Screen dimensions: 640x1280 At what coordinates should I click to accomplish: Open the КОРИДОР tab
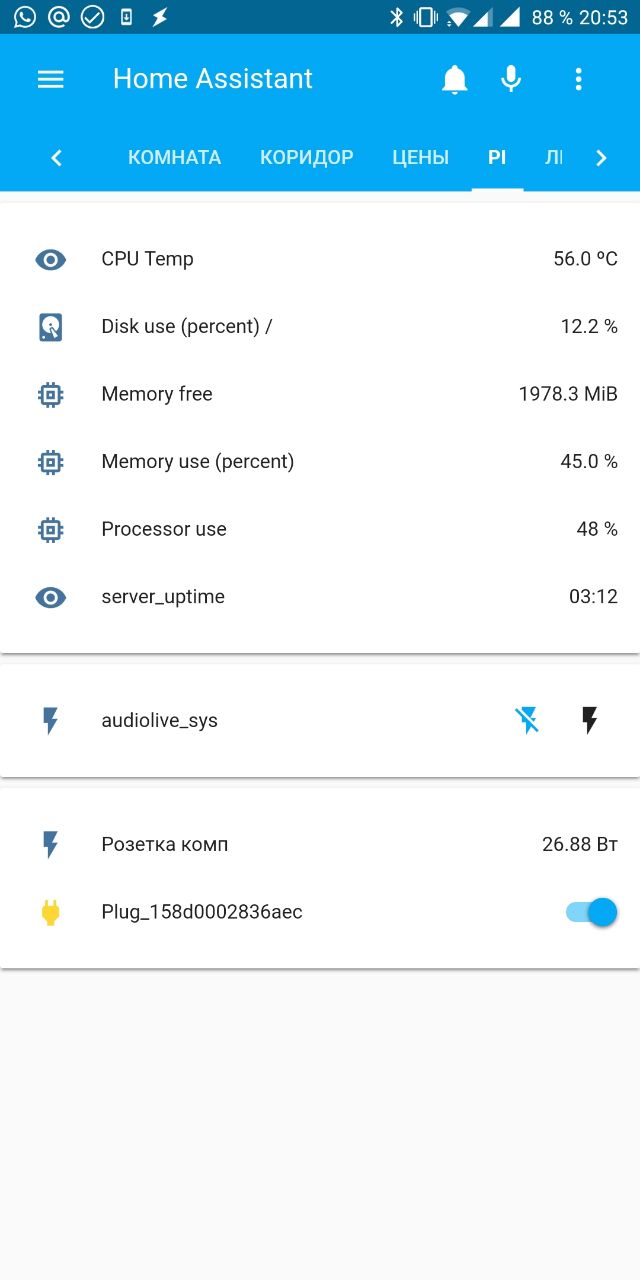[x=306, y=158]
